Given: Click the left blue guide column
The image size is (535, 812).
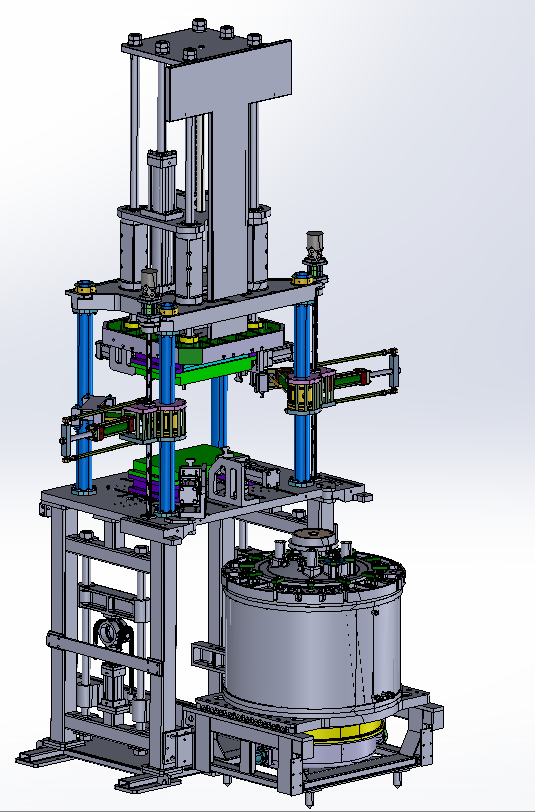Looking at the screenshot, I should coord(84,399).
